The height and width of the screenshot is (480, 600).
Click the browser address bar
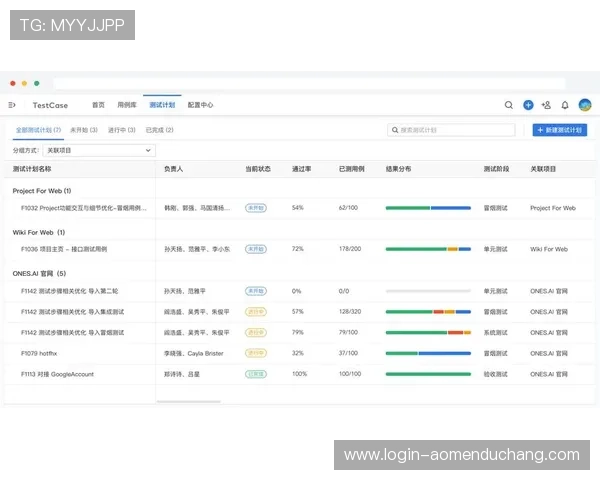coord(309,83)
